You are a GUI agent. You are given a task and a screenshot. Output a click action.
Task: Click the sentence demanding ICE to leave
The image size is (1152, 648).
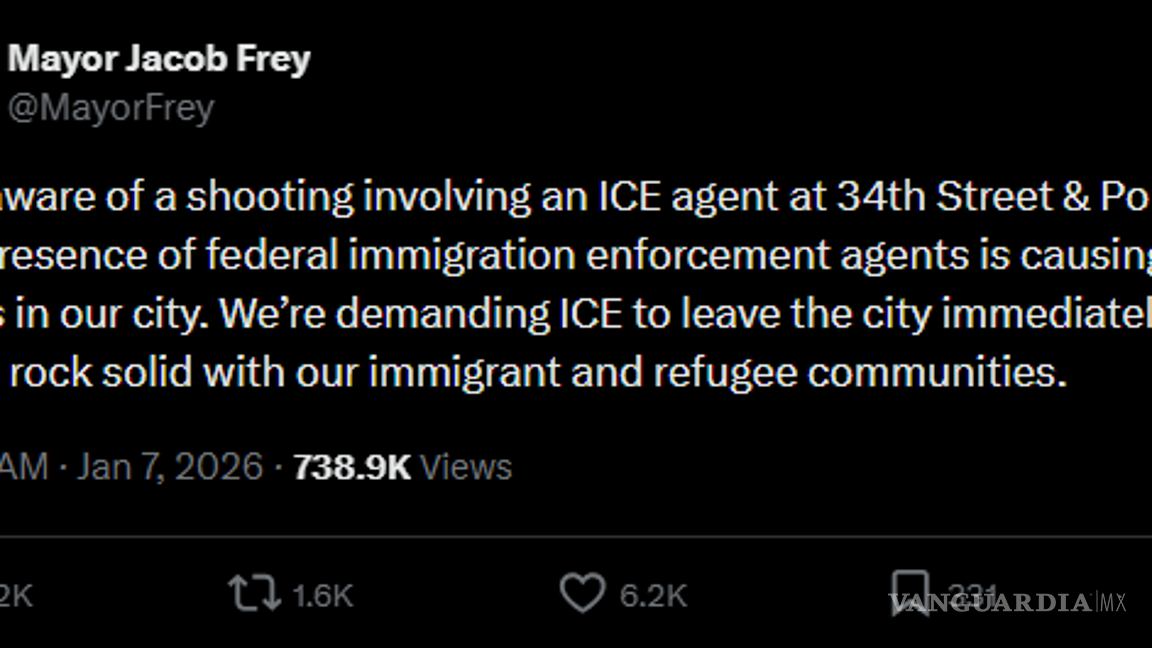(680, 314)
